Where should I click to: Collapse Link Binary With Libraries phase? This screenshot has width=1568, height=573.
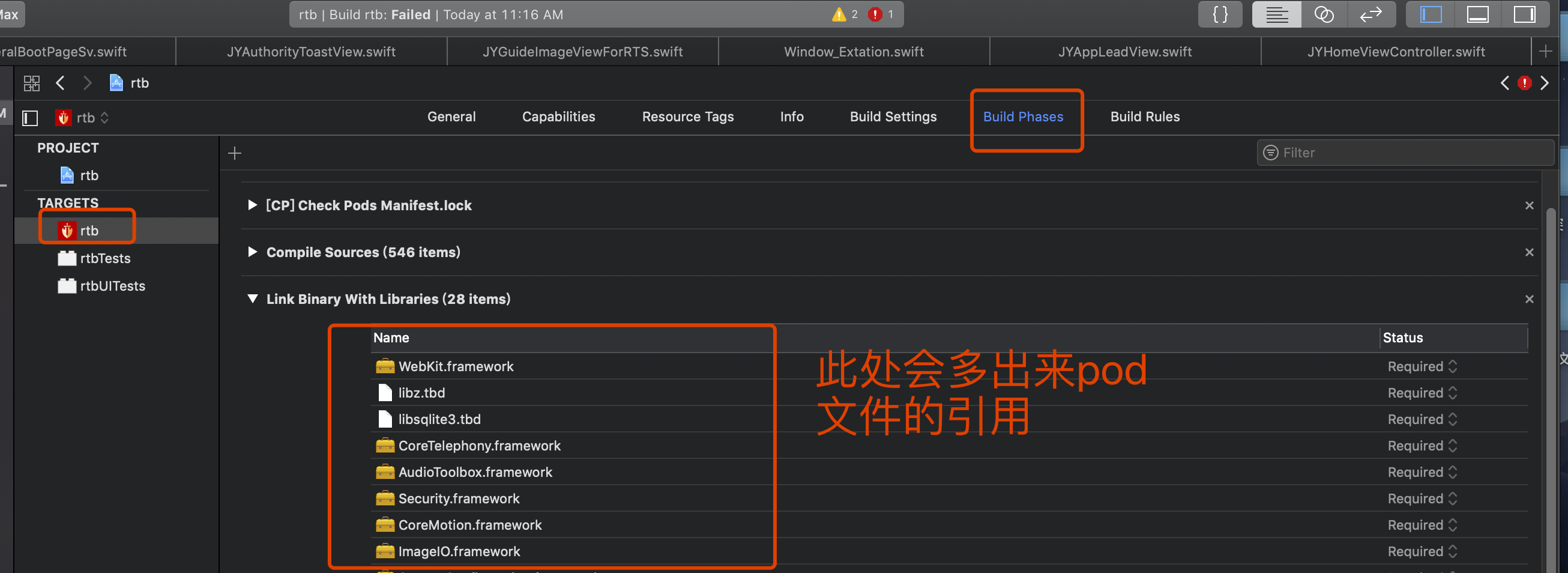tap(252, 299)
